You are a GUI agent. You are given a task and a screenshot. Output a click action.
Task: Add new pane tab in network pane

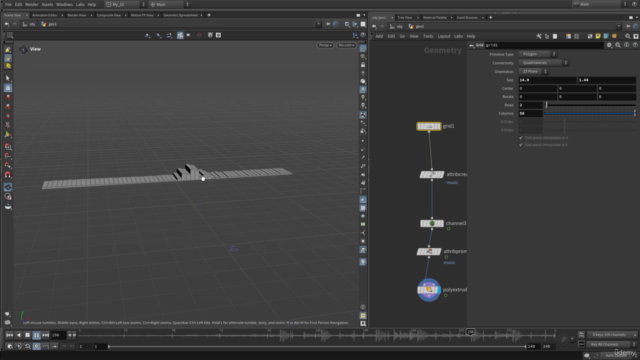pos(491,18)
